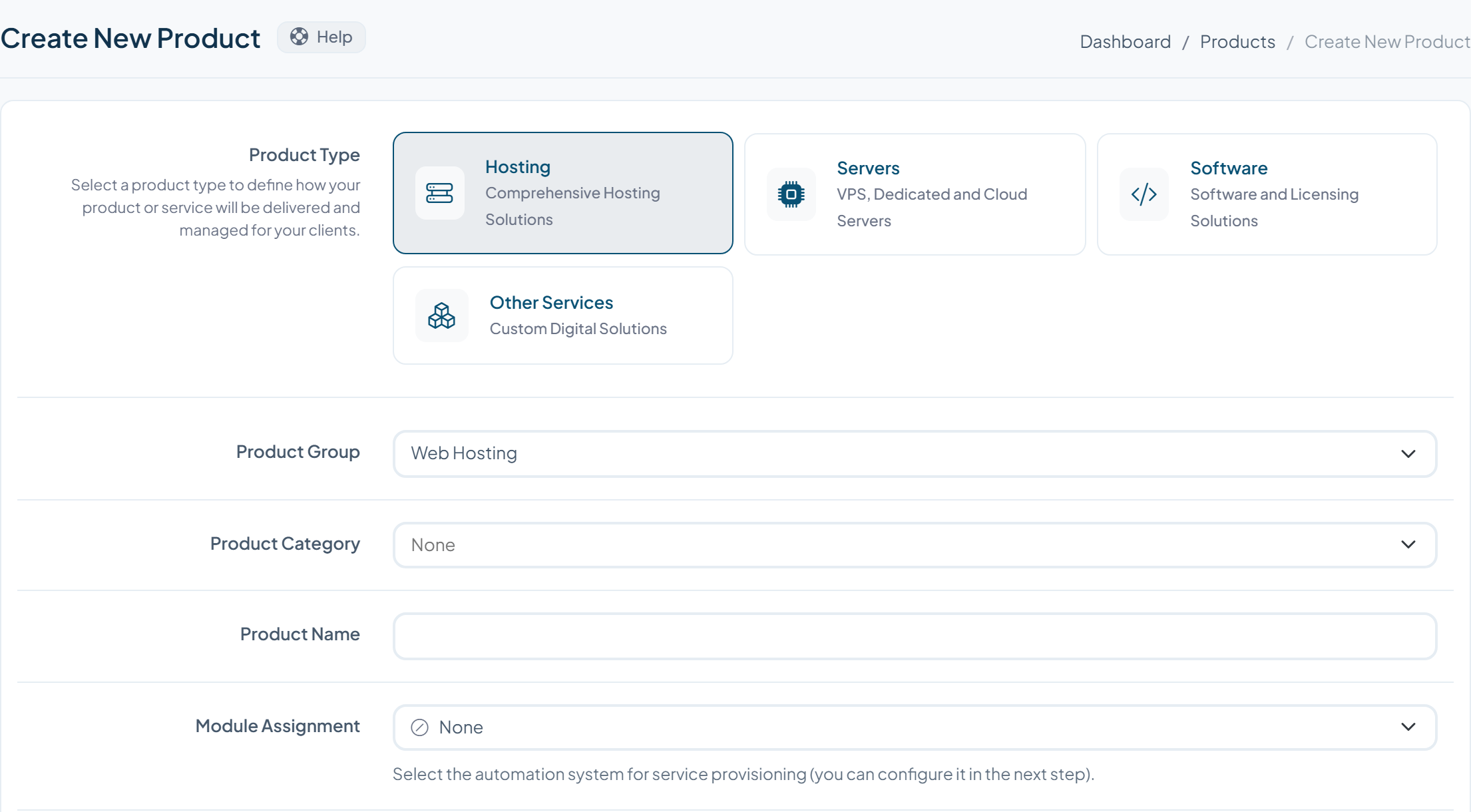The height and width of the screenshot is (812, 1471).
Task: Click the 'Software and Licensing Solutions' description
Action: tap(1274, 208)
